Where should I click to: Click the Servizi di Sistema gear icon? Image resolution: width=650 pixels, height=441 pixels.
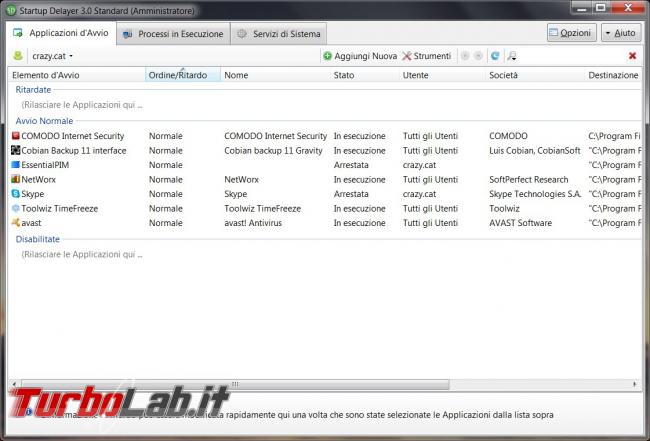[242, 34]
